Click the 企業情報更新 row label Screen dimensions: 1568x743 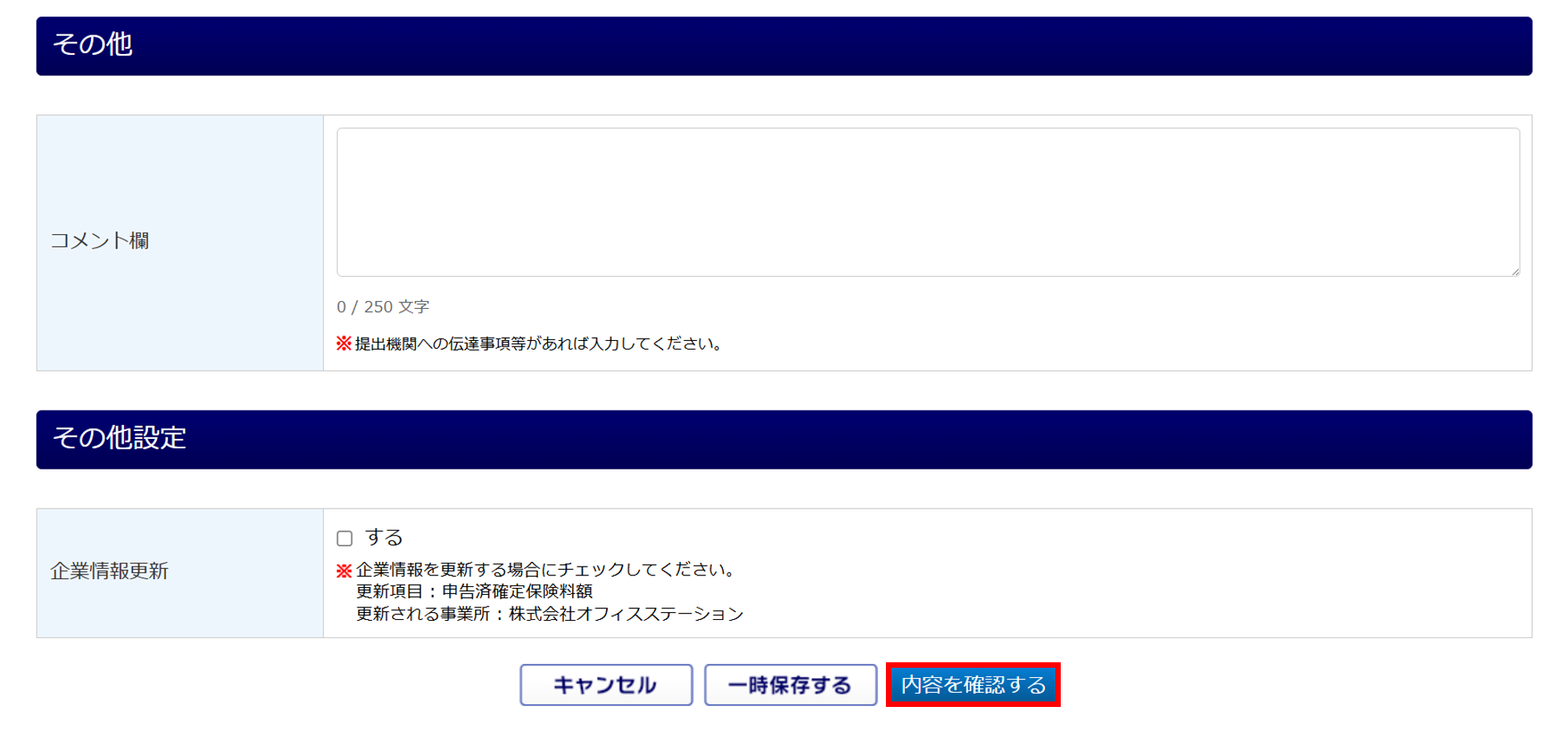110,571
